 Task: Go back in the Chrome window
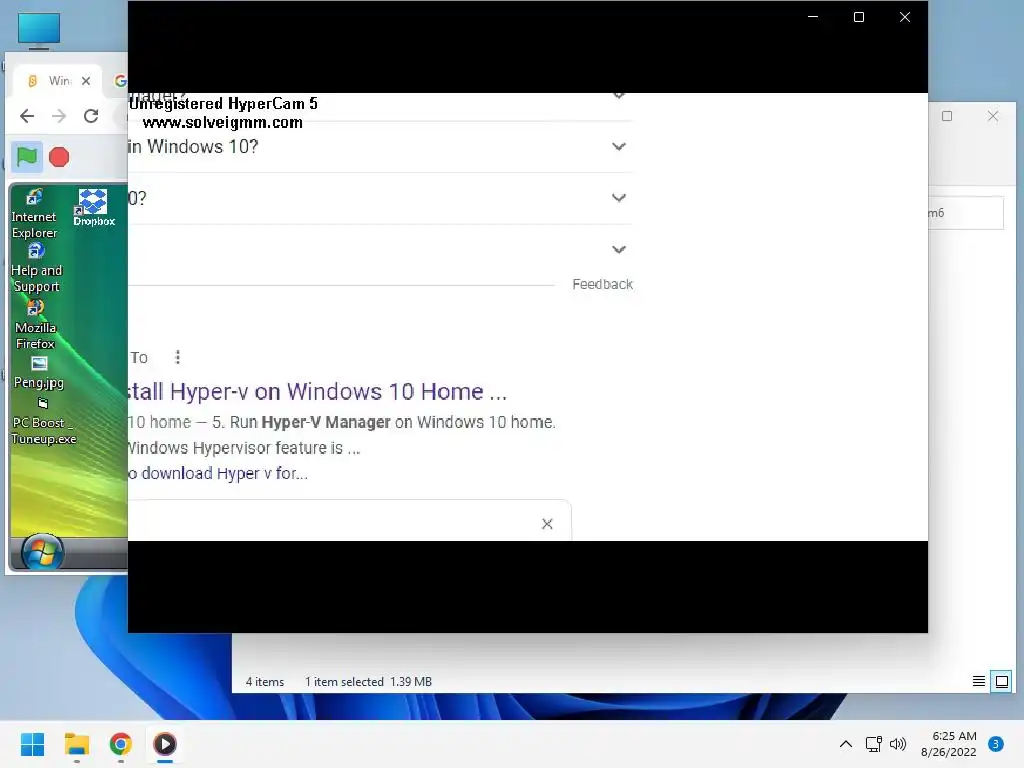coord(27,116)
